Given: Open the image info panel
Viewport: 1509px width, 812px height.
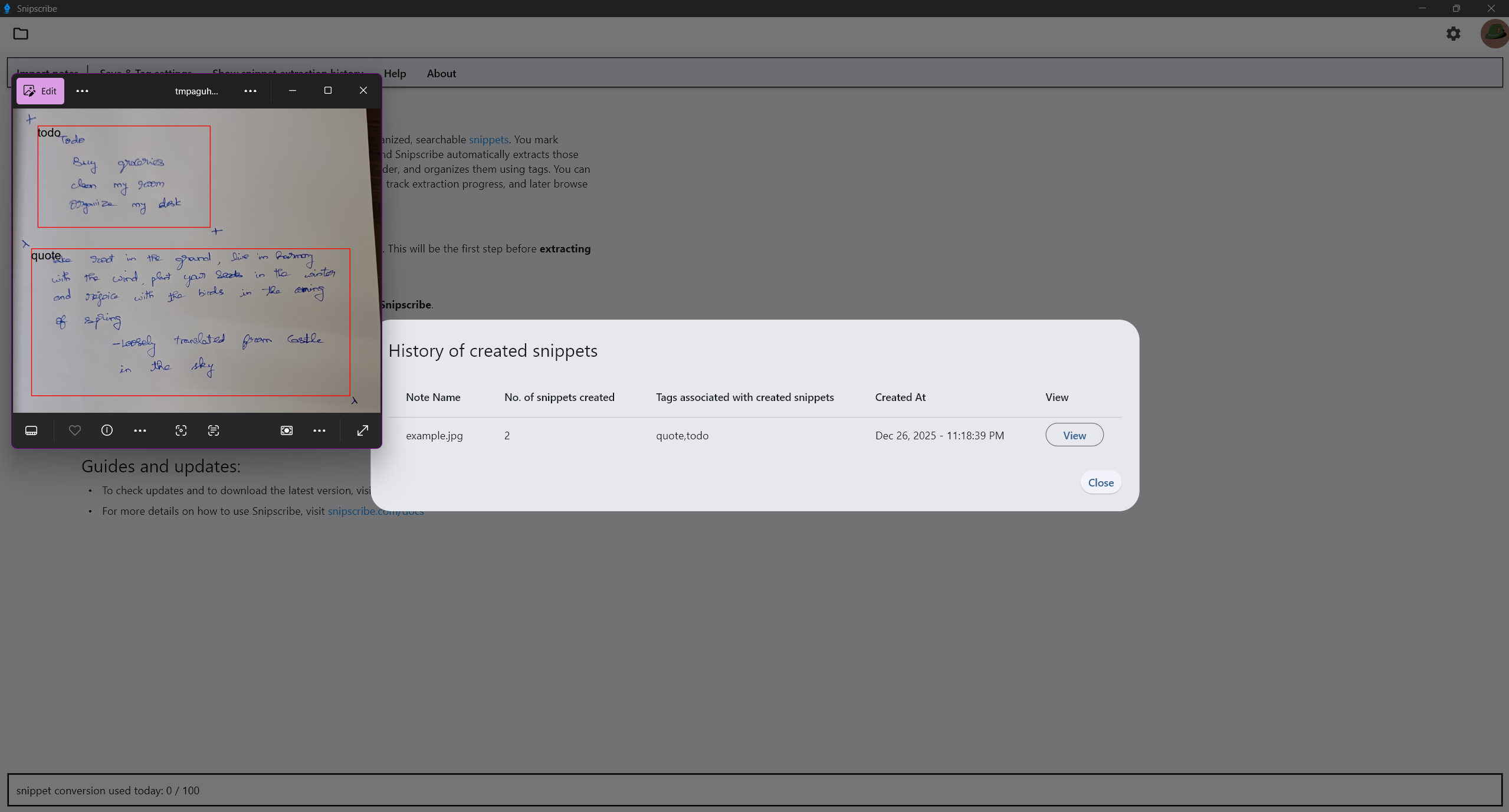Looking at the screenshot, I should tap(107, 430).
